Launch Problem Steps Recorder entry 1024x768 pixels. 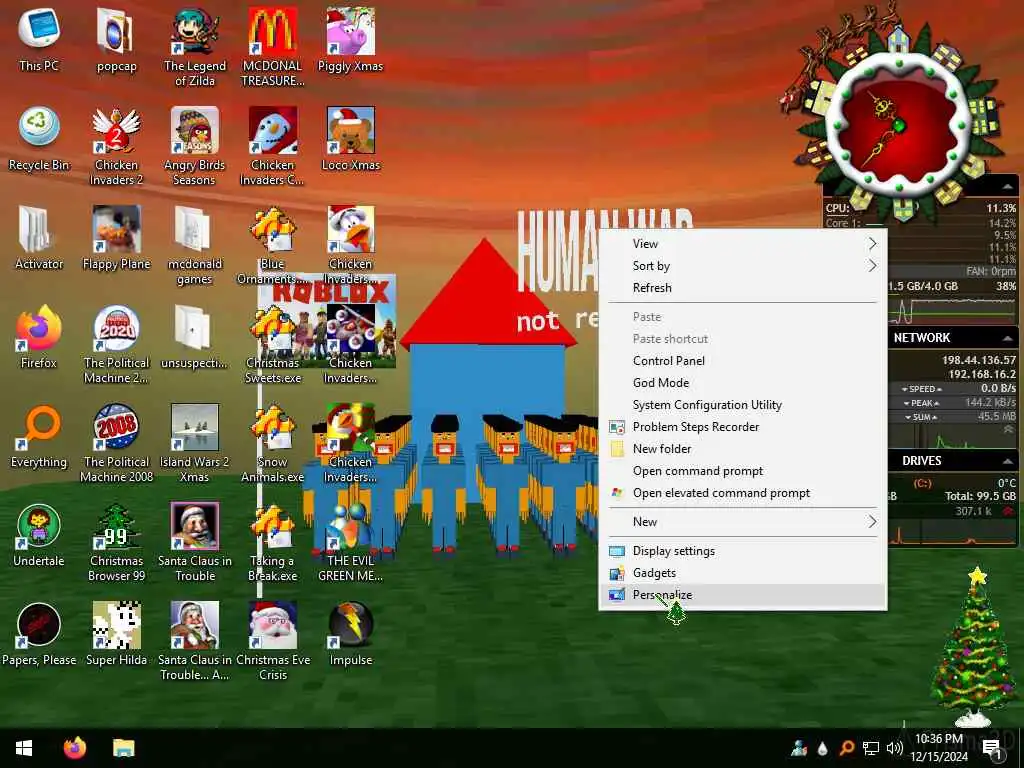743,427
